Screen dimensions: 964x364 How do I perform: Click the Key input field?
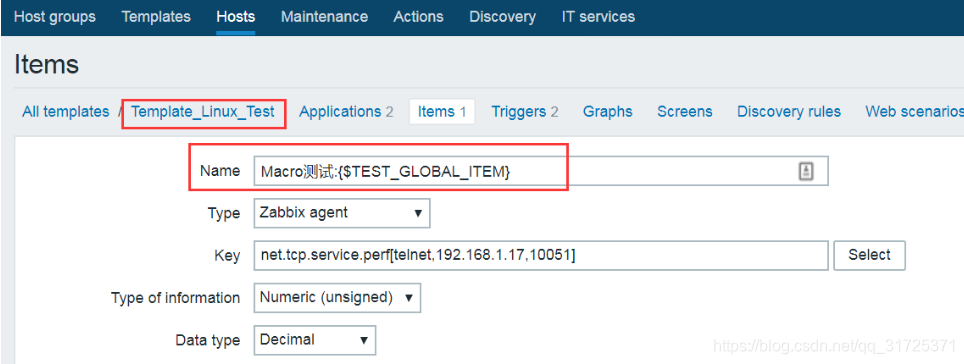pyautogui.click(x=541, y=255)
